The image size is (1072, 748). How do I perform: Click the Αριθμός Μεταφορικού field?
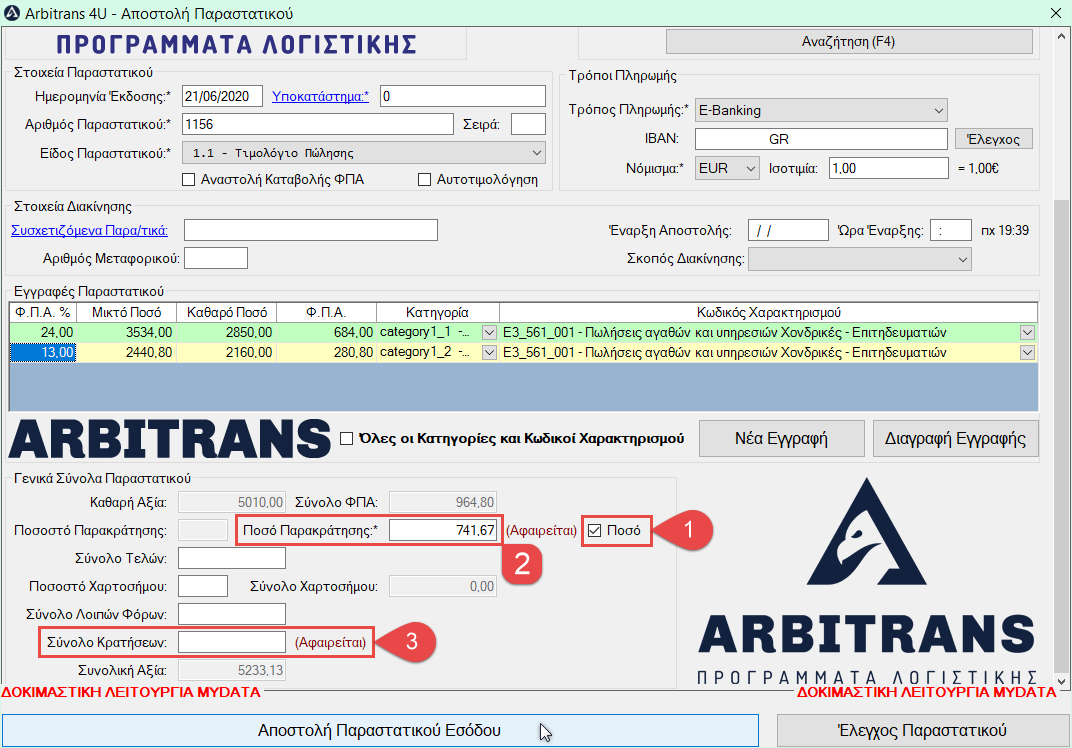coord(216,258)
